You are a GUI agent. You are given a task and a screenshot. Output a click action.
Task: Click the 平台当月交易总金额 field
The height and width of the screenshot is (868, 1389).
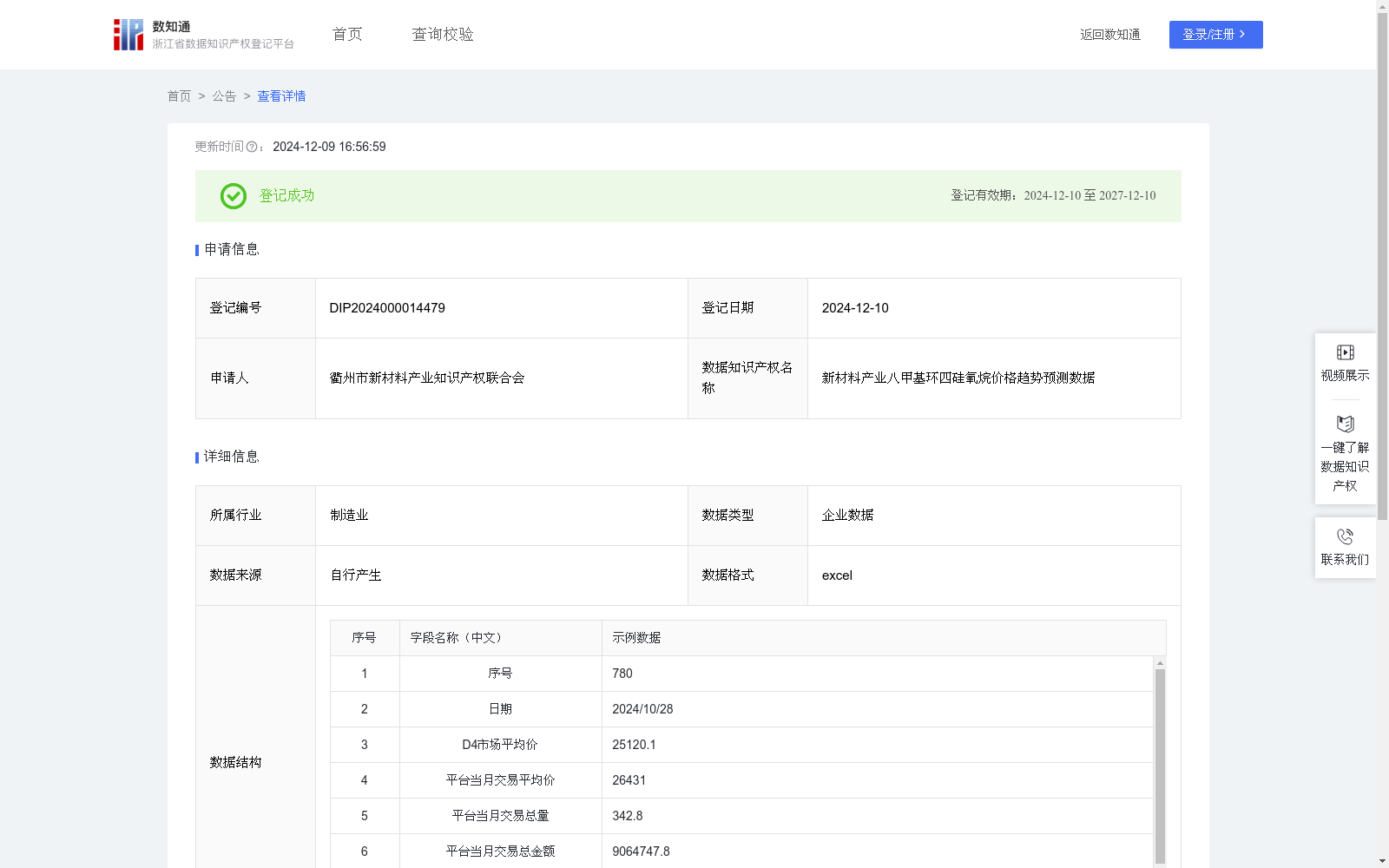point(500,852)
